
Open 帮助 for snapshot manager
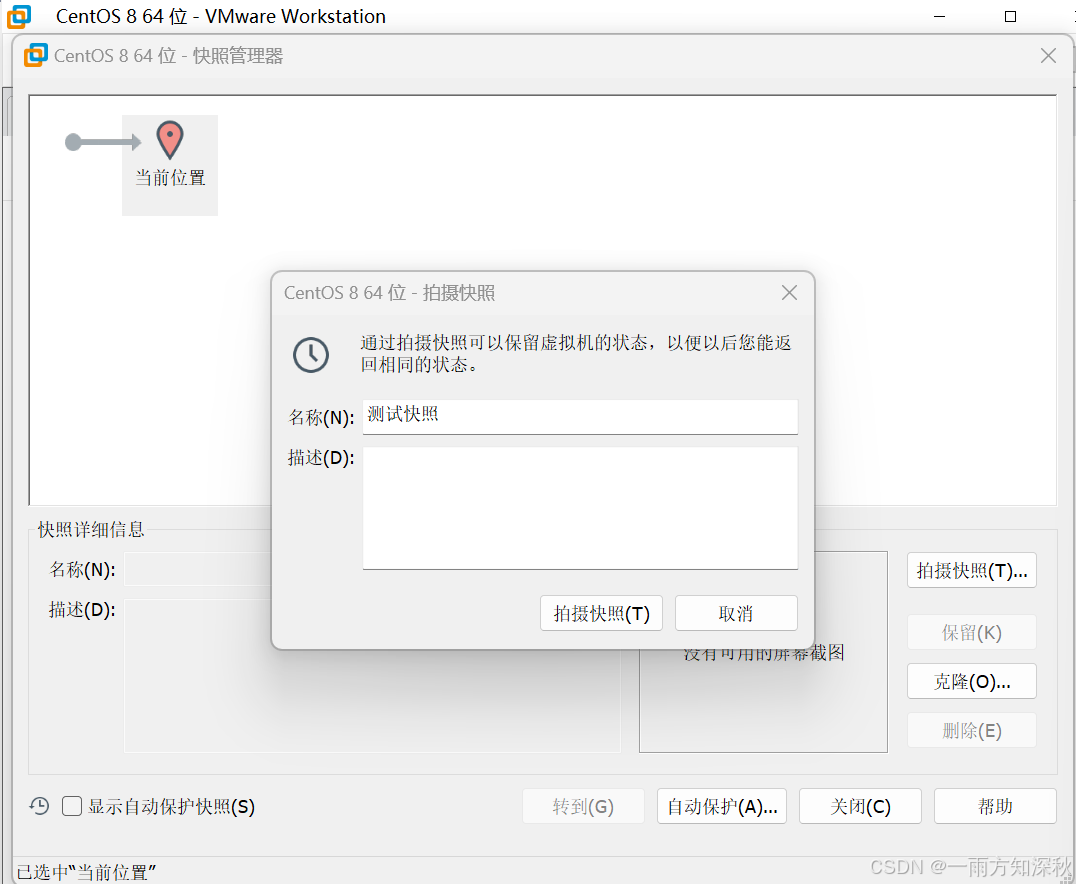pos(995,806)
